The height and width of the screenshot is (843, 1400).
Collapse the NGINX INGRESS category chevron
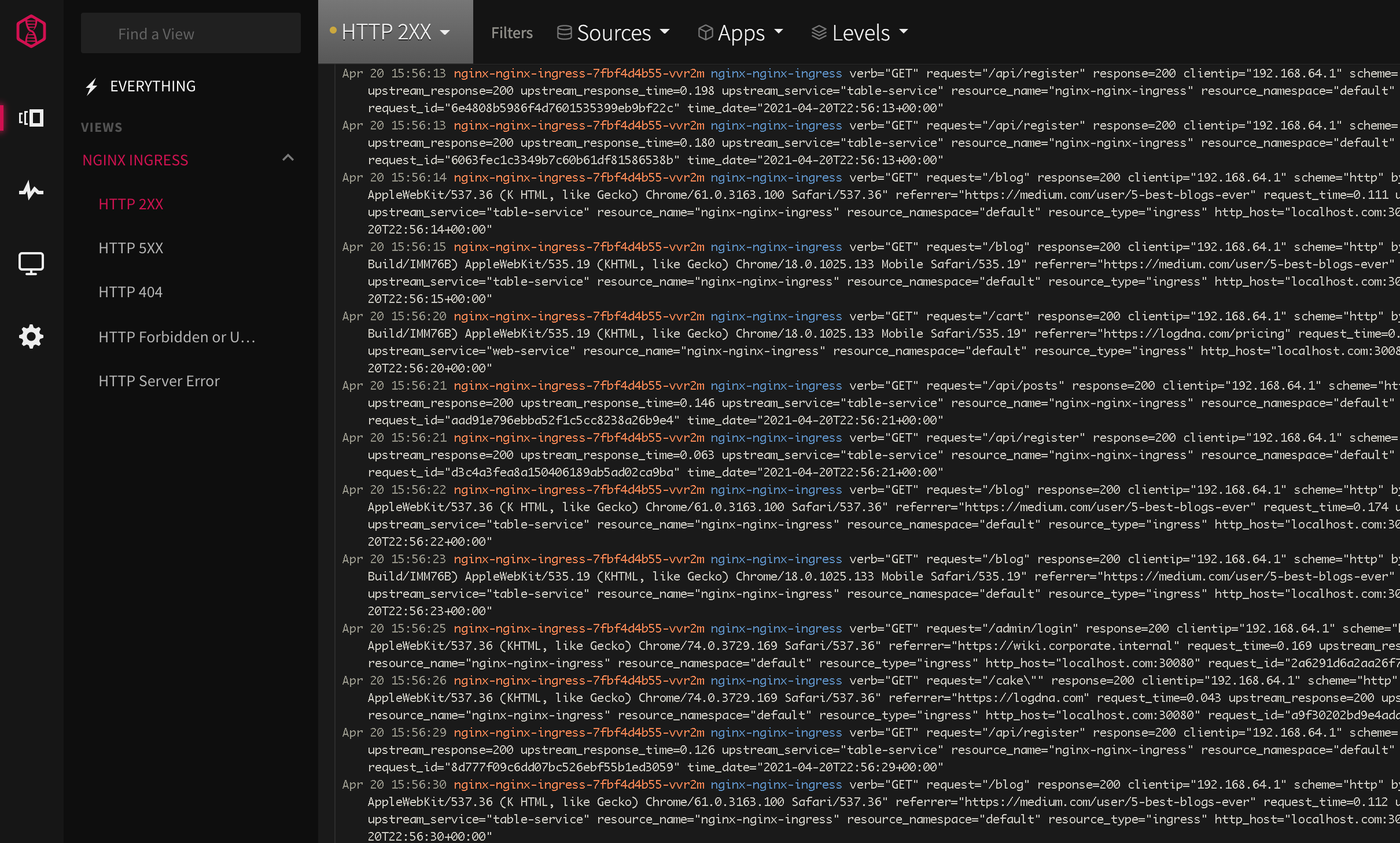click(x=288, y=158)
